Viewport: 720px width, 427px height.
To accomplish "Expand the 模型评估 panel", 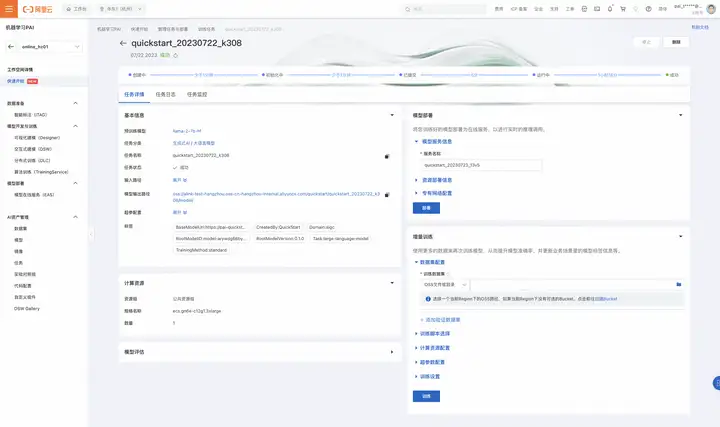I will (392, 352).
